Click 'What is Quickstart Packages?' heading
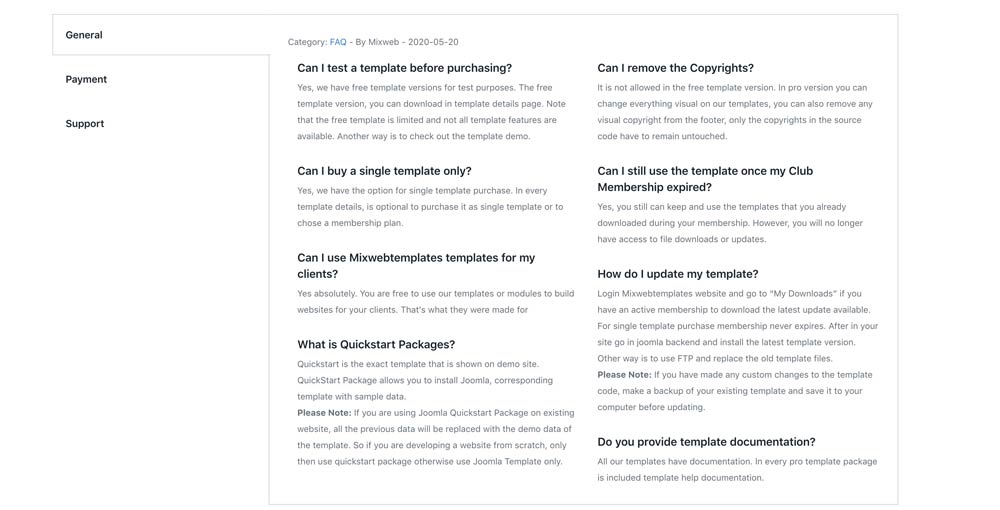 (376, 345)
